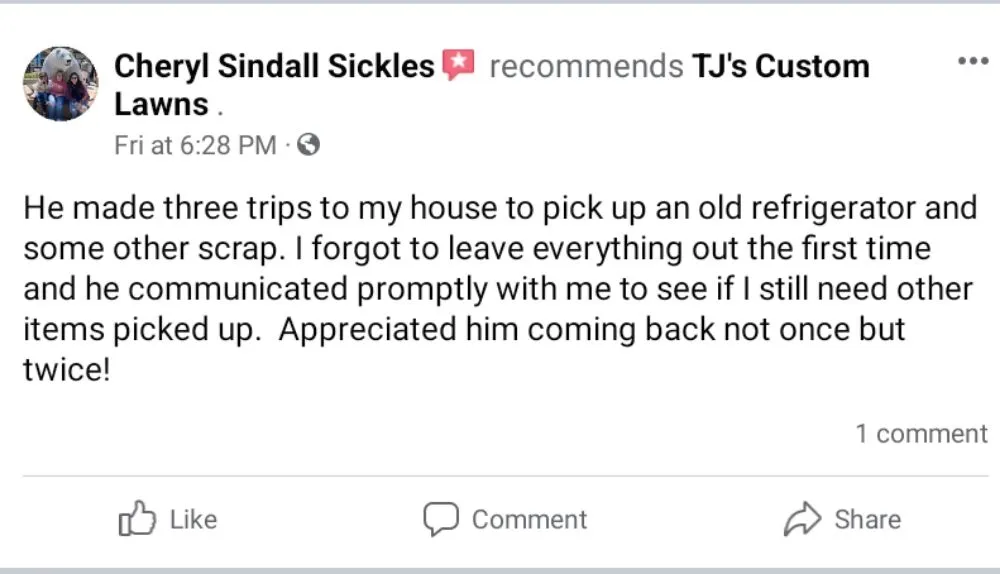This screenshot has height=574, width=1000.
Task: Open the "Fri at 6:28 PM" timestamp
Action: [195, 146]
